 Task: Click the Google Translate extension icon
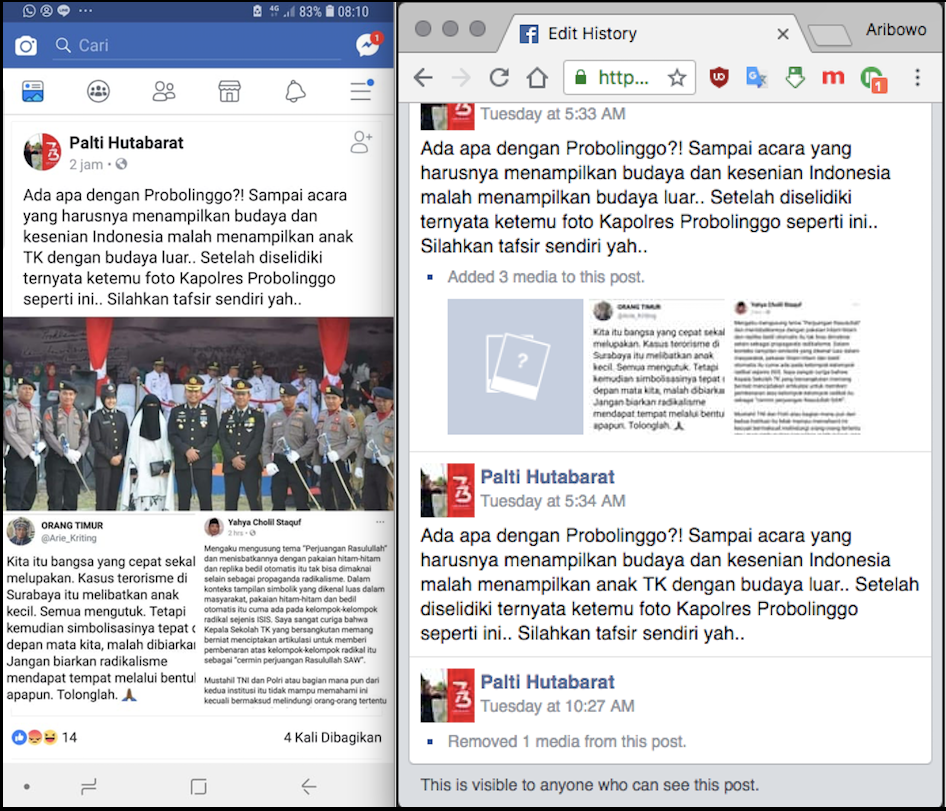tap(756, 77)
